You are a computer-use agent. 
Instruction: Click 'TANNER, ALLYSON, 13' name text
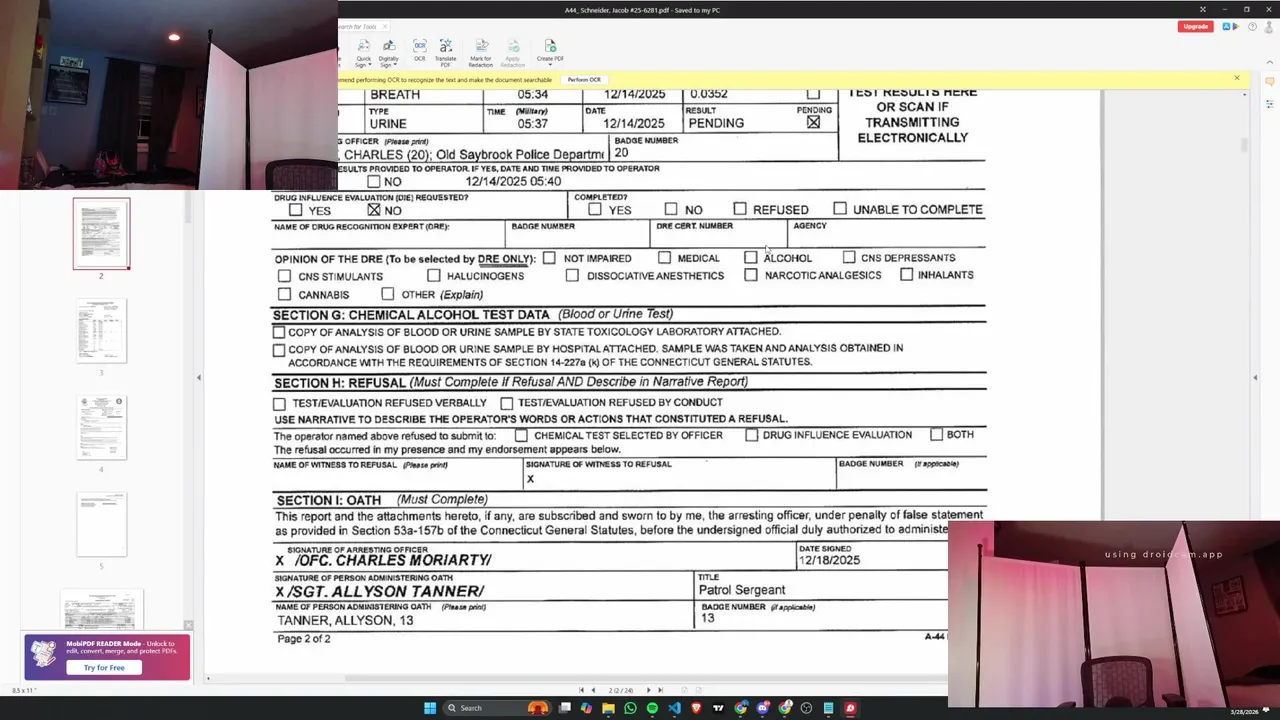[345, 621]
